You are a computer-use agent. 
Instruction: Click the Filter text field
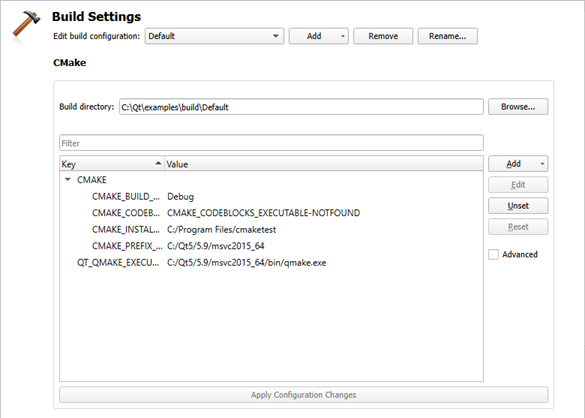pyautogui.click(x=271, y=143)
